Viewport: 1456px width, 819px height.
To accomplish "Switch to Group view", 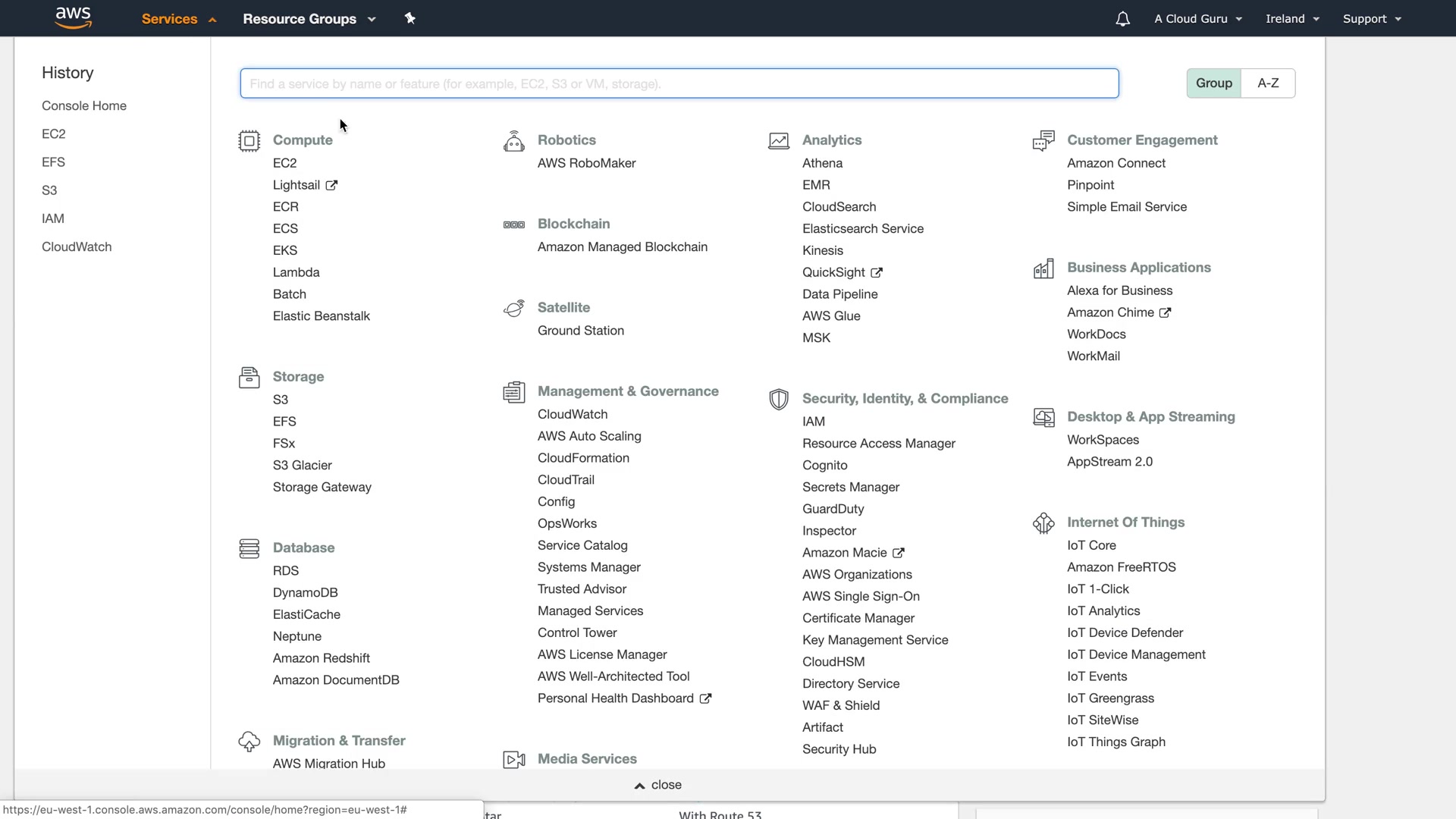I will click(1213, 83).
